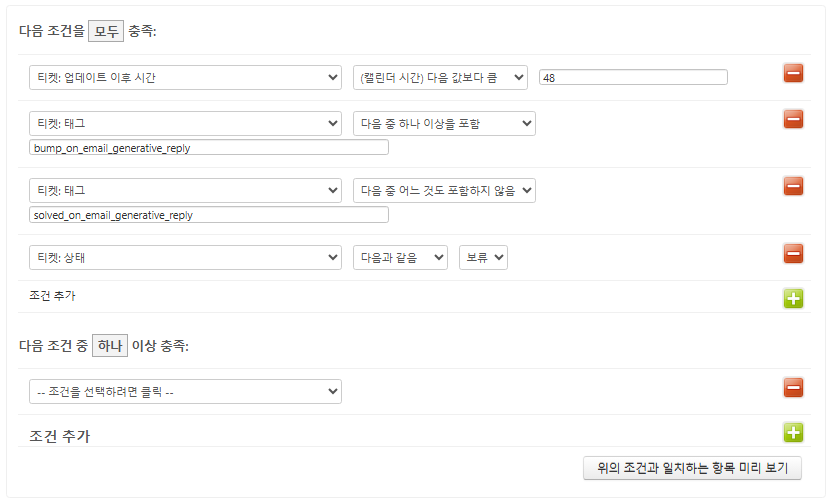Open the '다음과 같음' operator dropdown
This screenshot has width=830, height=504.
click(x=400, y=257)
